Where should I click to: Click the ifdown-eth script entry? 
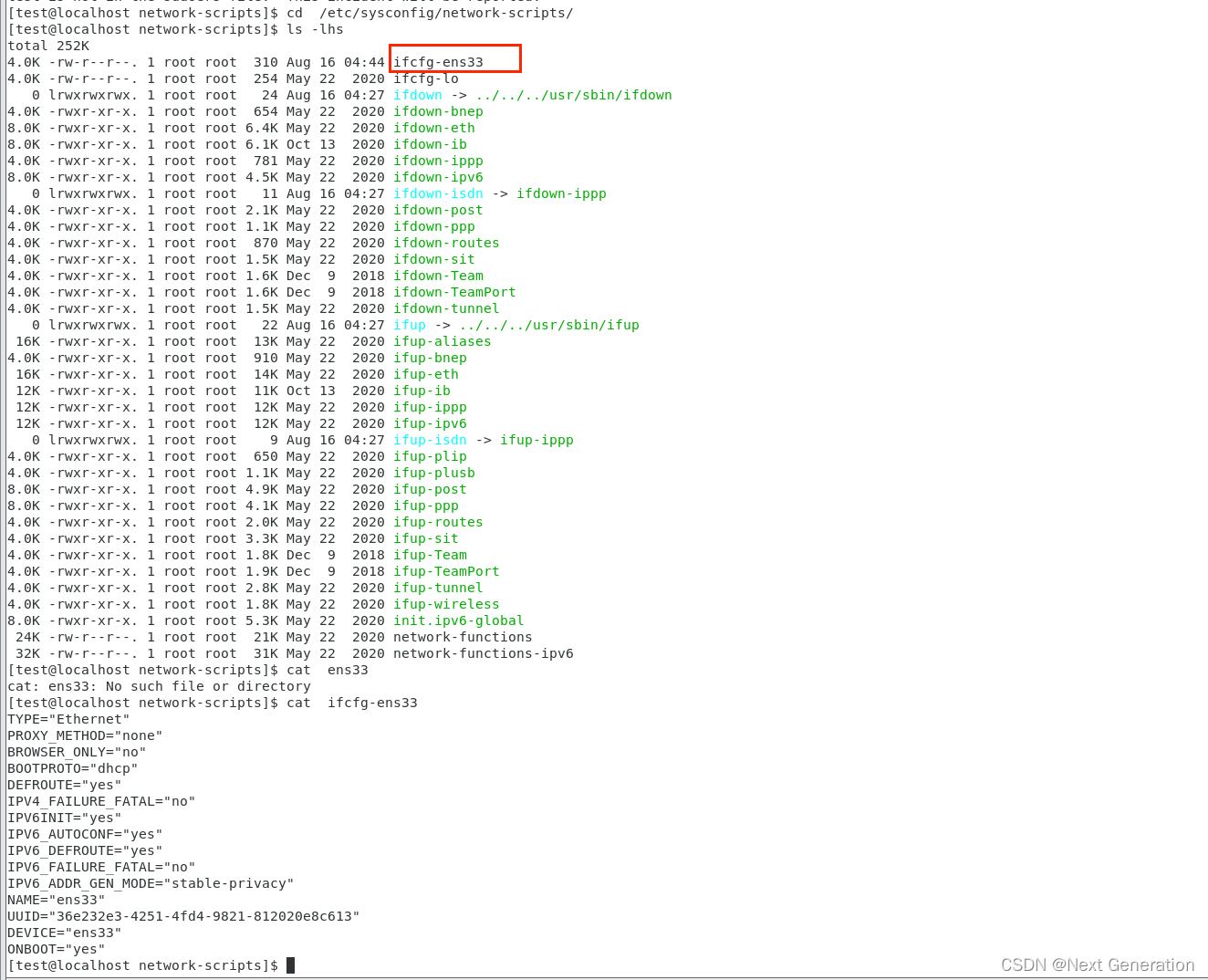[433, 128]
